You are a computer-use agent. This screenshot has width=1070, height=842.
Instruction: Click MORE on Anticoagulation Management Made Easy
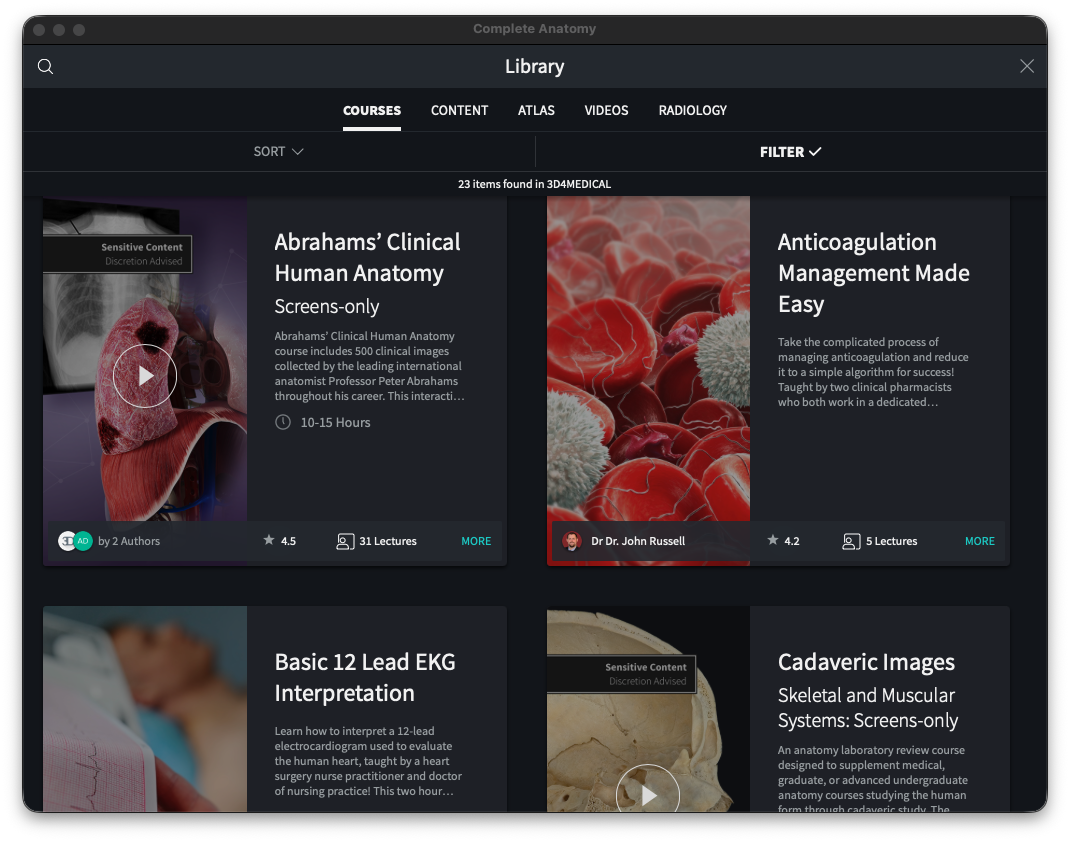pyautogui.click(x=980, y=541)
